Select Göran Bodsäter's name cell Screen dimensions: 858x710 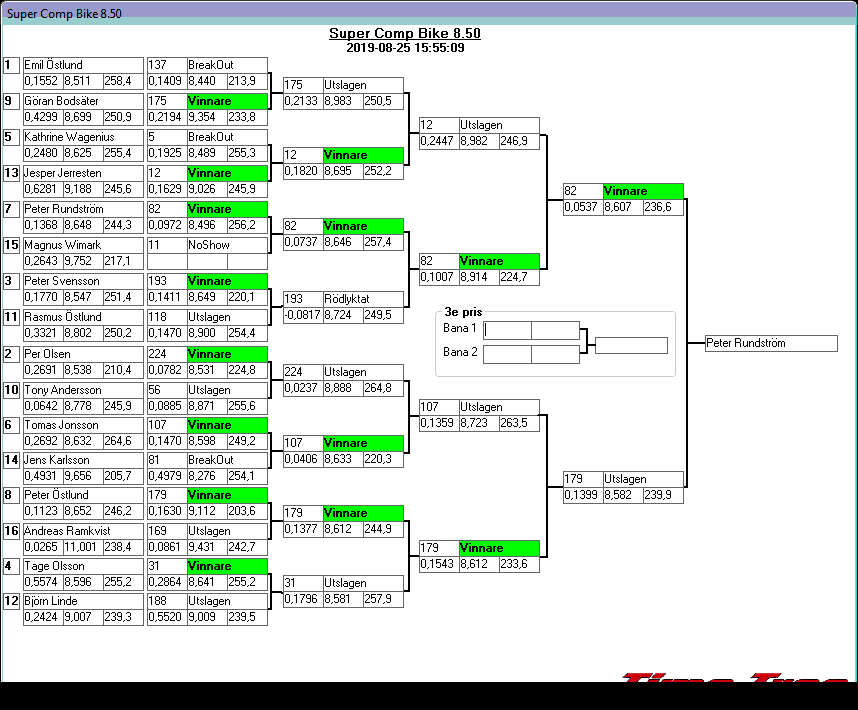83,101
